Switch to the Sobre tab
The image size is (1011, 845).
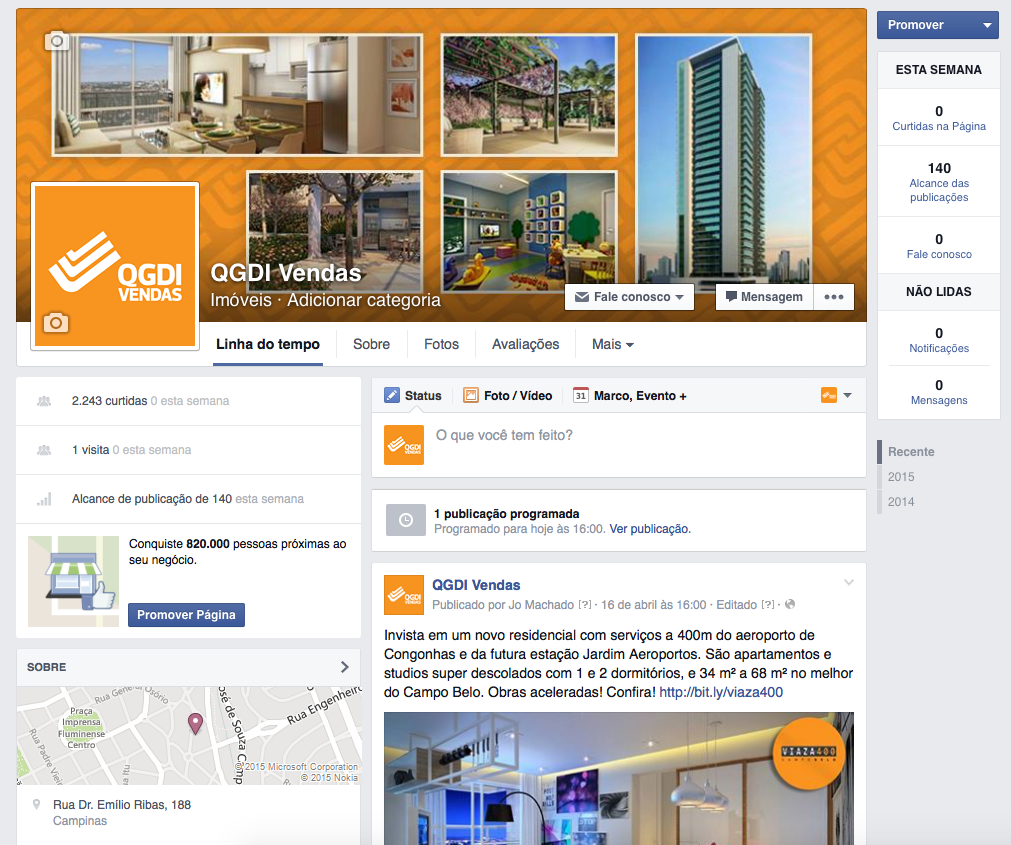click(371, 345)
